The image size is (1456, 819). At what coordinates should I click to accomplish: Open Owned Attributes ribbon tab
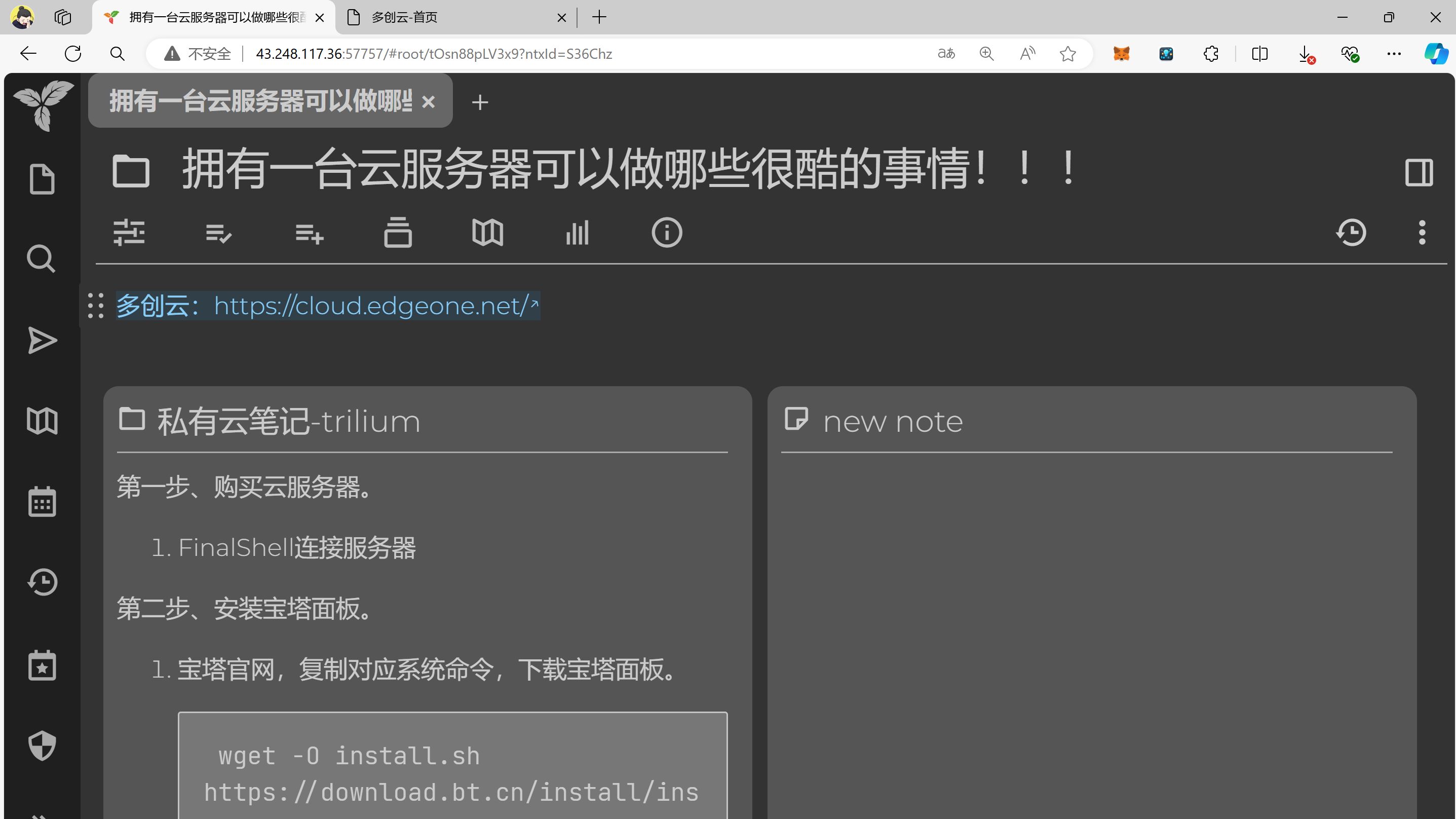(219, 233)
